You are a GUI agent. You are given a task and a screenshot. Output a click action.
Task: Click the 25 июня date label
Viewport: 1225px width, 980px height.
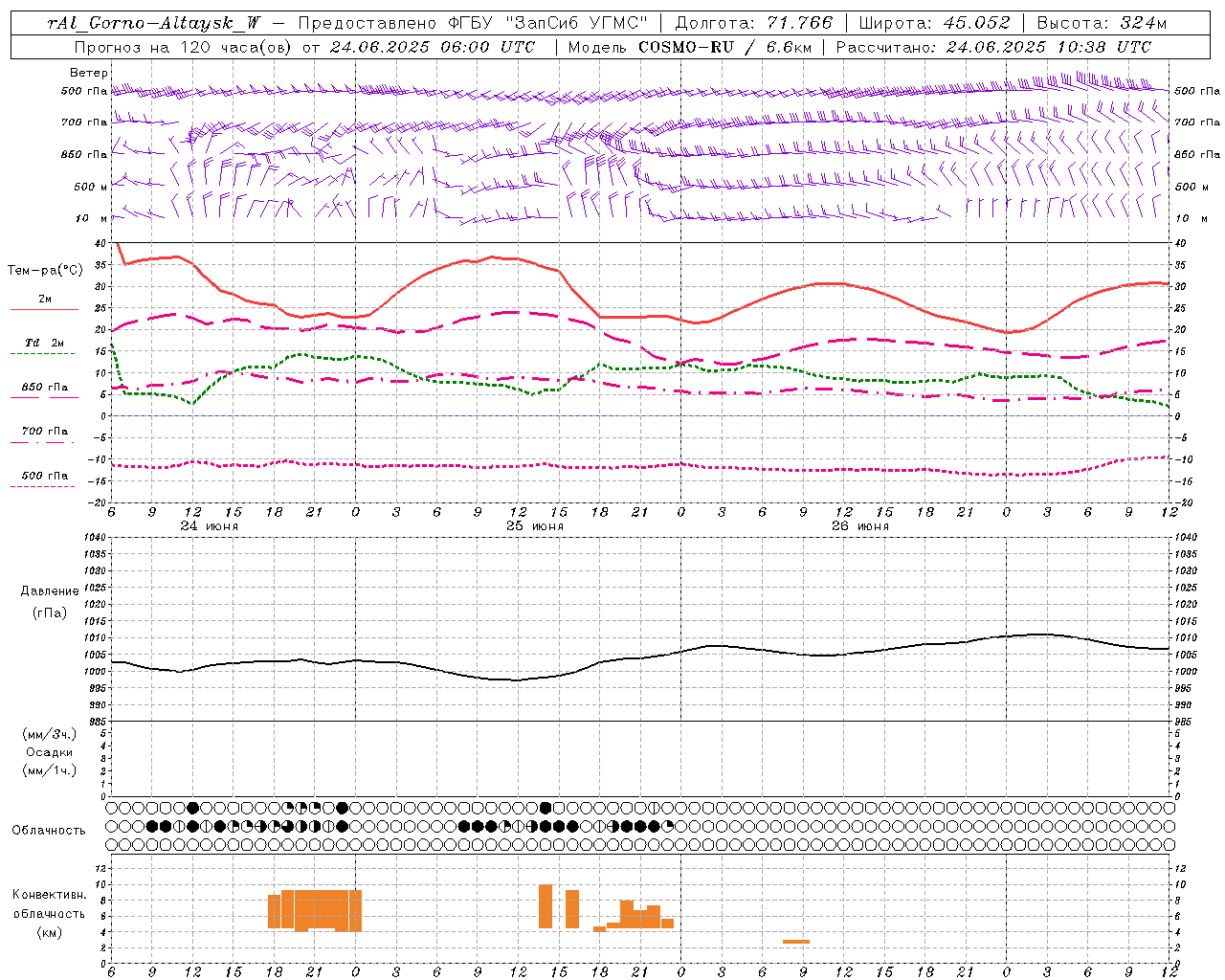(535, 526)
